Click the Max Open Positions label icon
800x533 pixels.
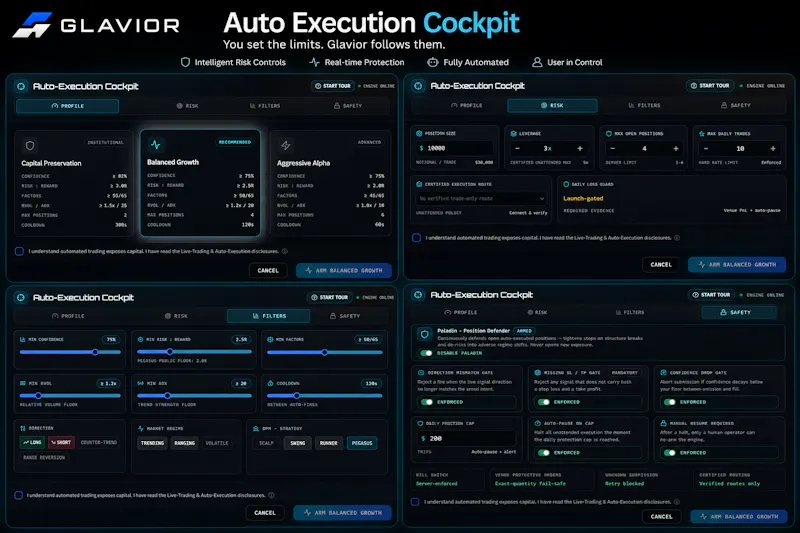point(609,134)
